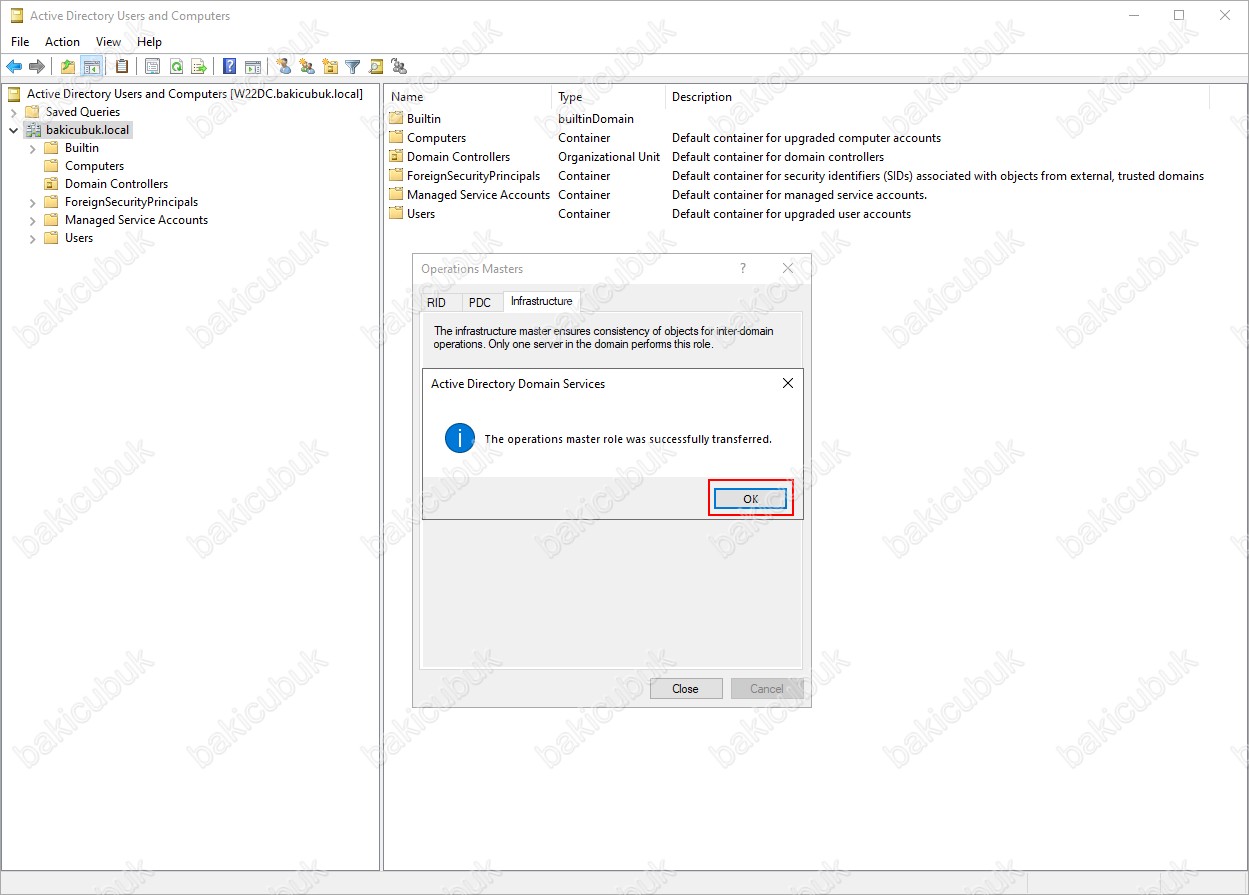Open the Properties toolbar icon
Image resolution: width=1249 pixels, height=895 pixels.
pyautogui.click(x=153, y=67)
